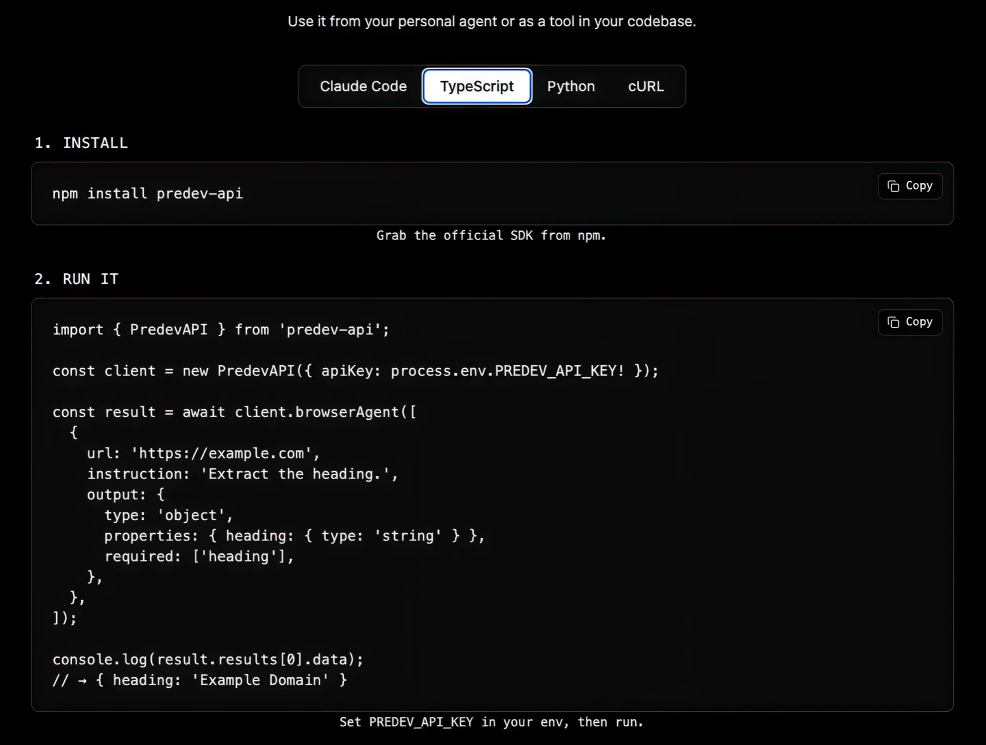Click the 'npm install predev-api' command text
Viewport: 986px width, 745px height.
click(147, 194)
